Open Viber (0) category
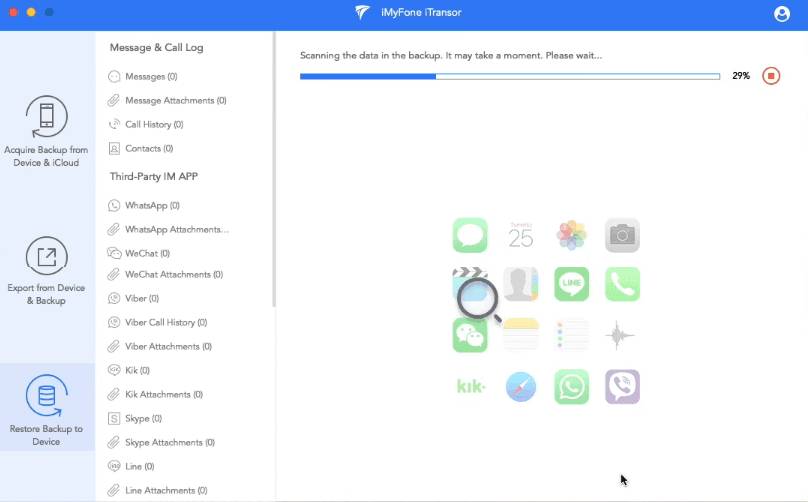Screen dimensions: 808x502 click(133, 298)
